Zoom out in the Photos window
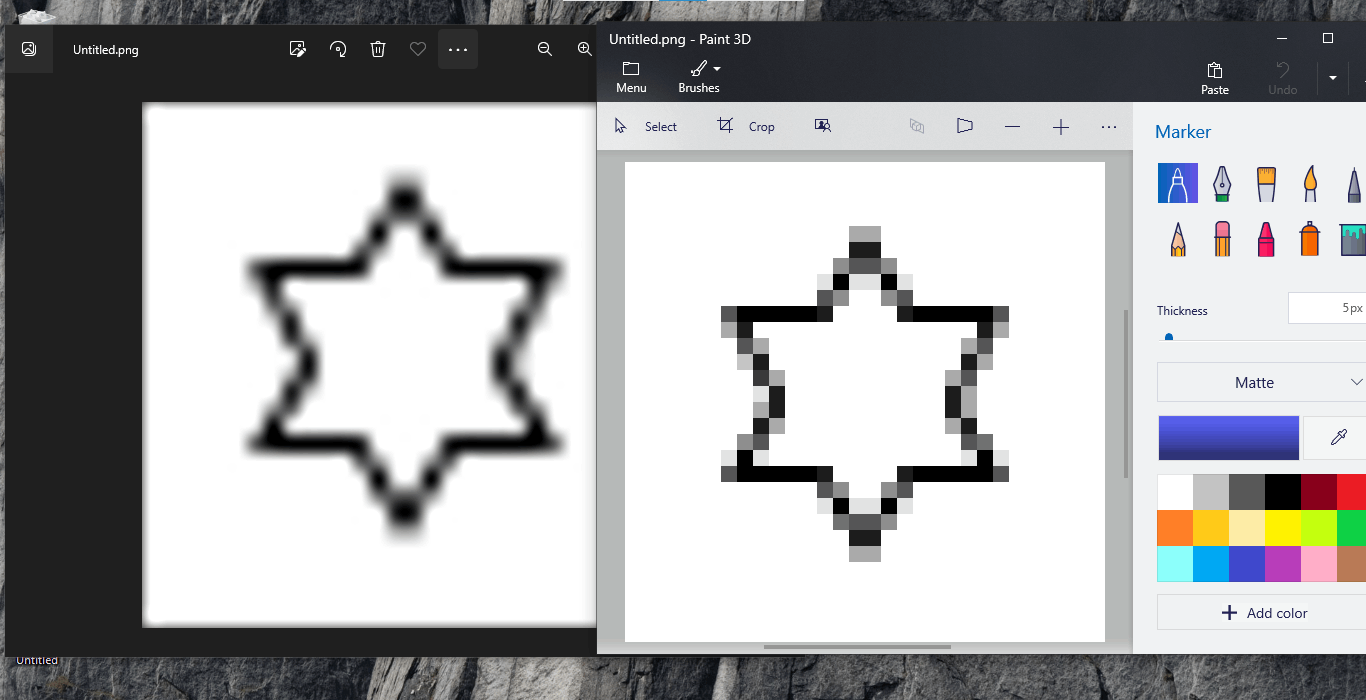 coord(545,49)
